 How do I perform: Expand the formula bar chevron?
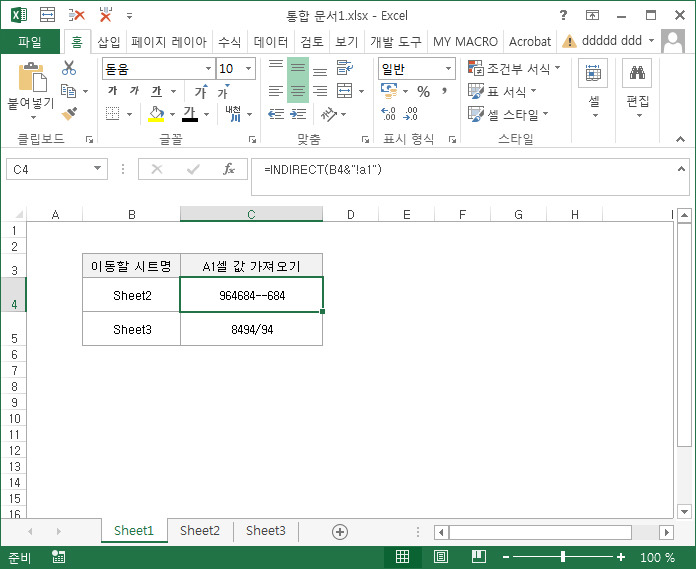681,169
